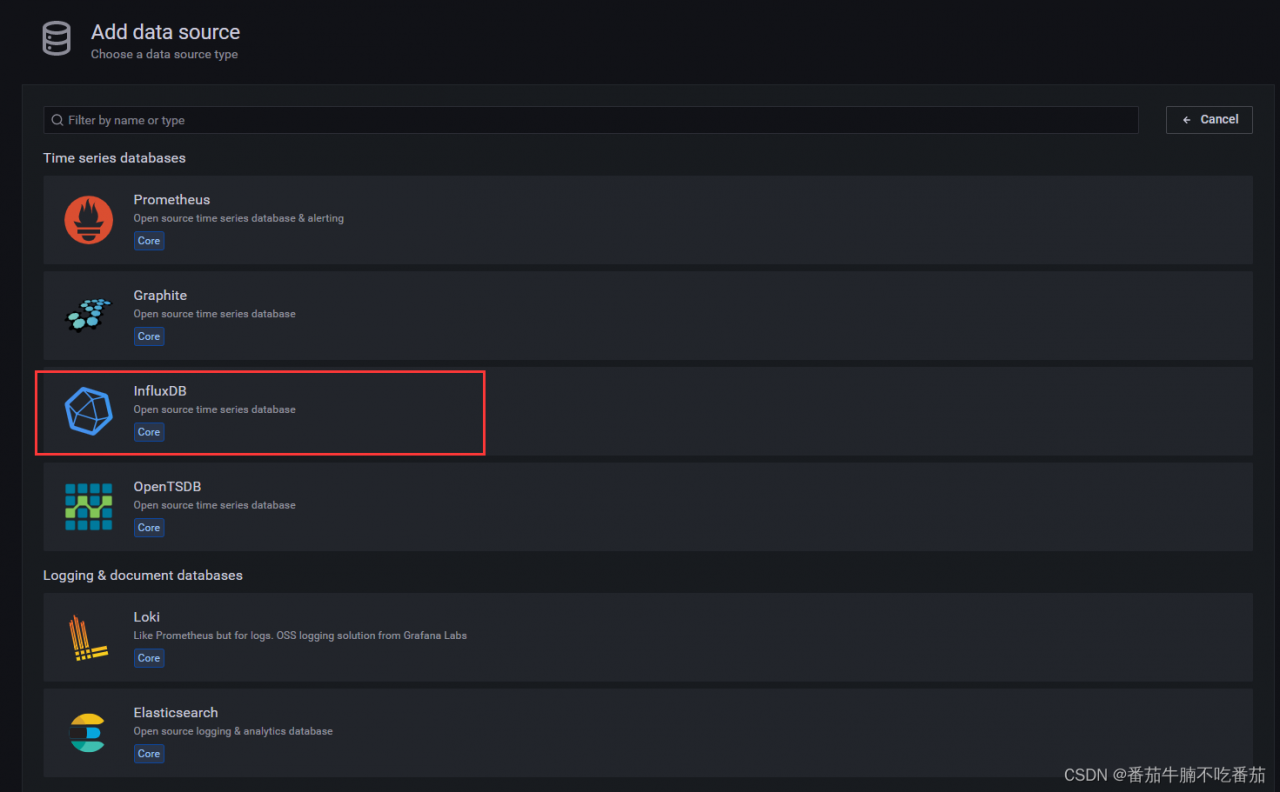Click the database icon beside Add data source
Screen dimensions: 1280x792
57,39
